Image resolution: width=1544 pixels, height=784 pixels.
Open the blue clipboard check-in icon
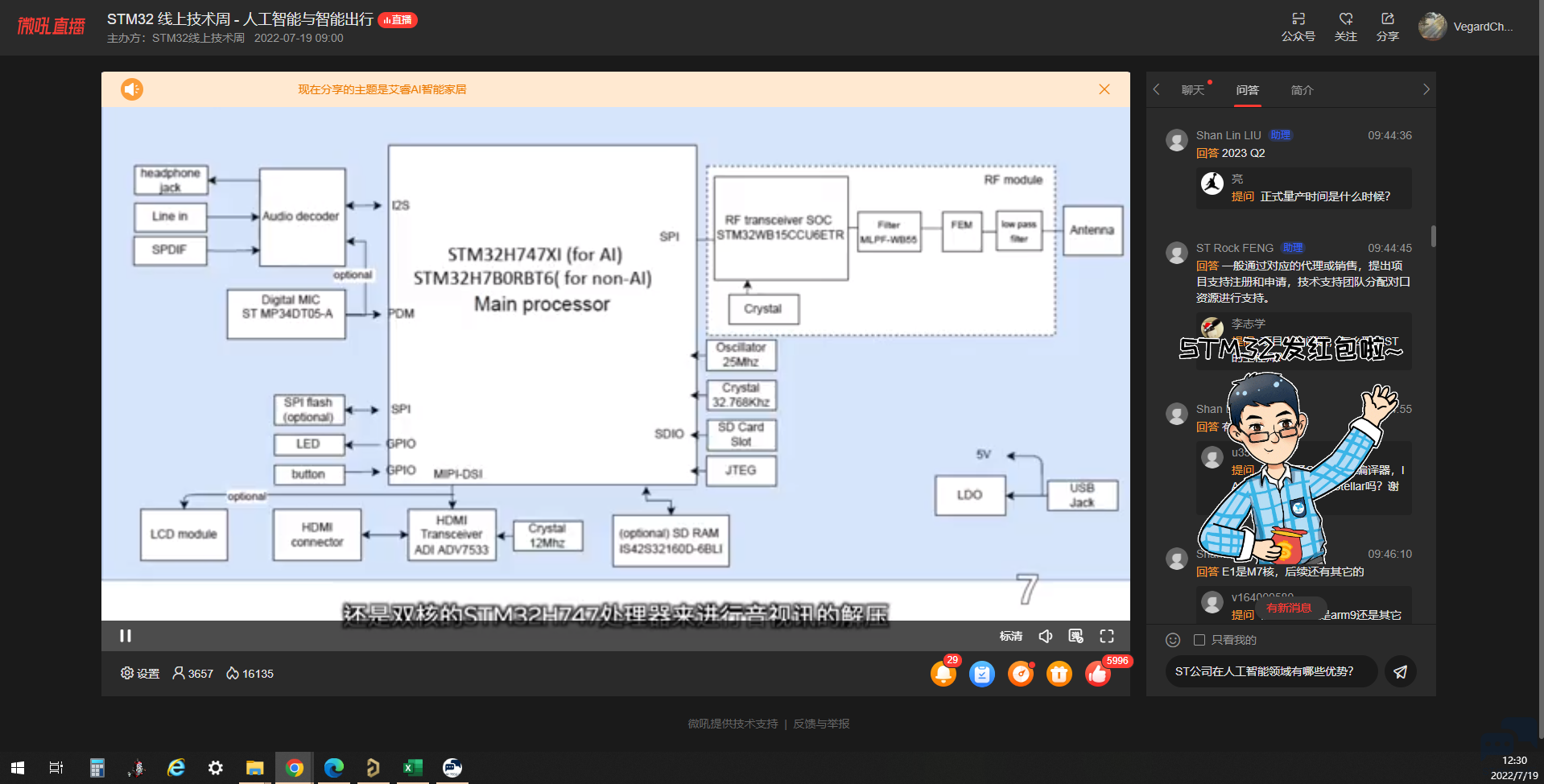982,674
